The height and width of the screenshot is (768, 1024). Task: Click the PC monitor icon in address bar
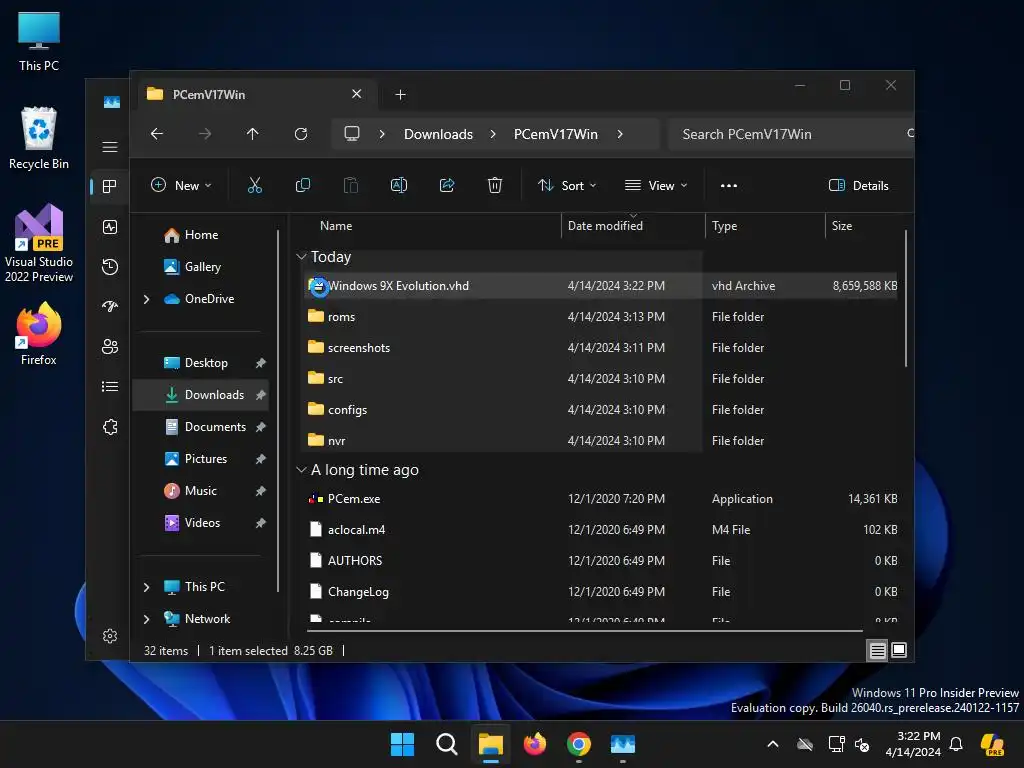352,134
